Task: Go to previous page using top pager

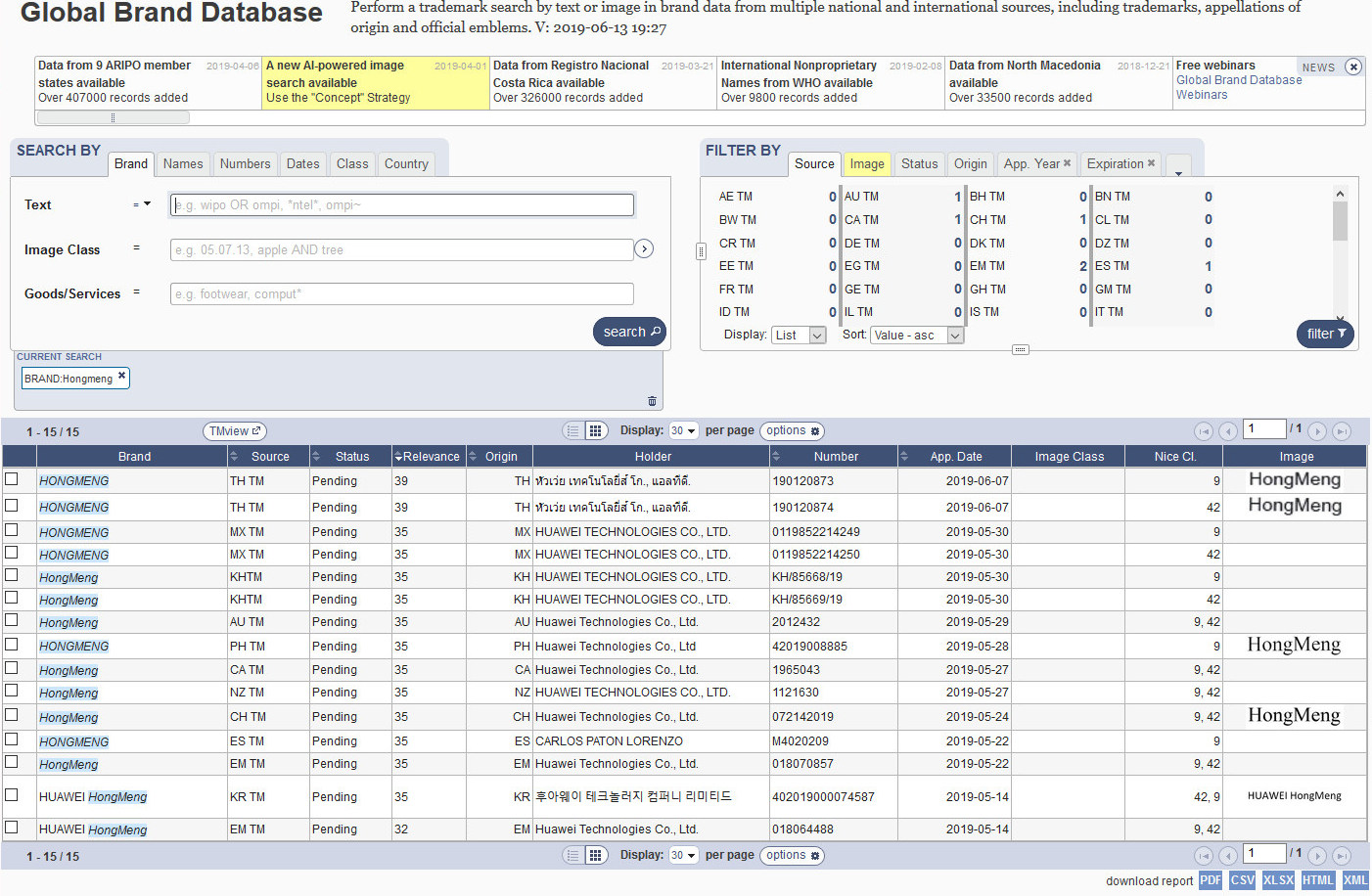Action: pyautogui.click(x=1227, y=430)
